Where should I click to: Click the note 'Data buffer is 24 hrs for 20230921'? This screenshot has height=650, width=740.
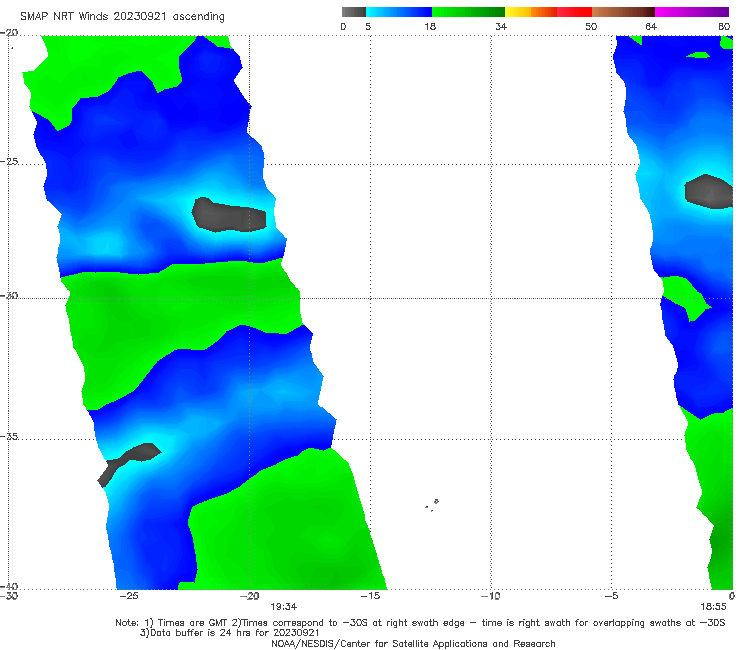coord(235,633)
